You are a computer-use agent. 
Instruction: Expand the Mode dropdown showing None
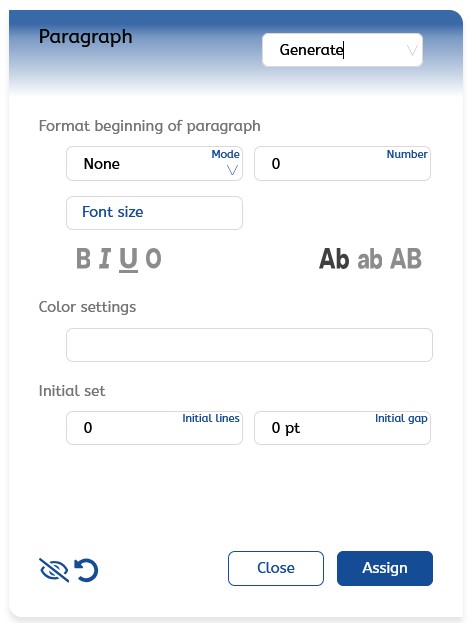point(155,164)
